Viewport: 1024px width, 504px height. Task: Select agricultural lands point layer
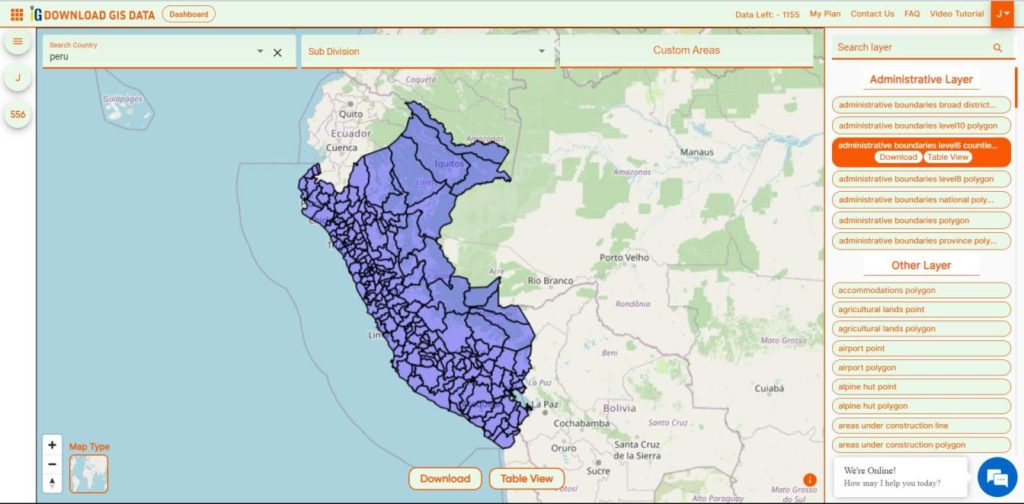pos(921,309)
